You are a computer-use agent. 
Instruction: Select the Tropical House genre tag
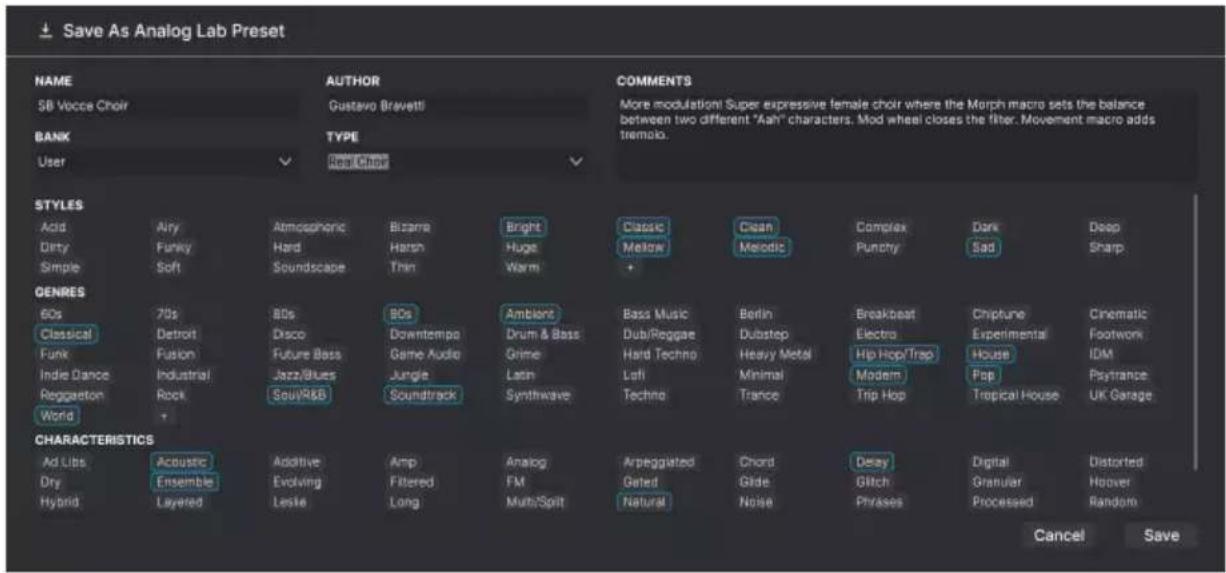[1015, 395]
